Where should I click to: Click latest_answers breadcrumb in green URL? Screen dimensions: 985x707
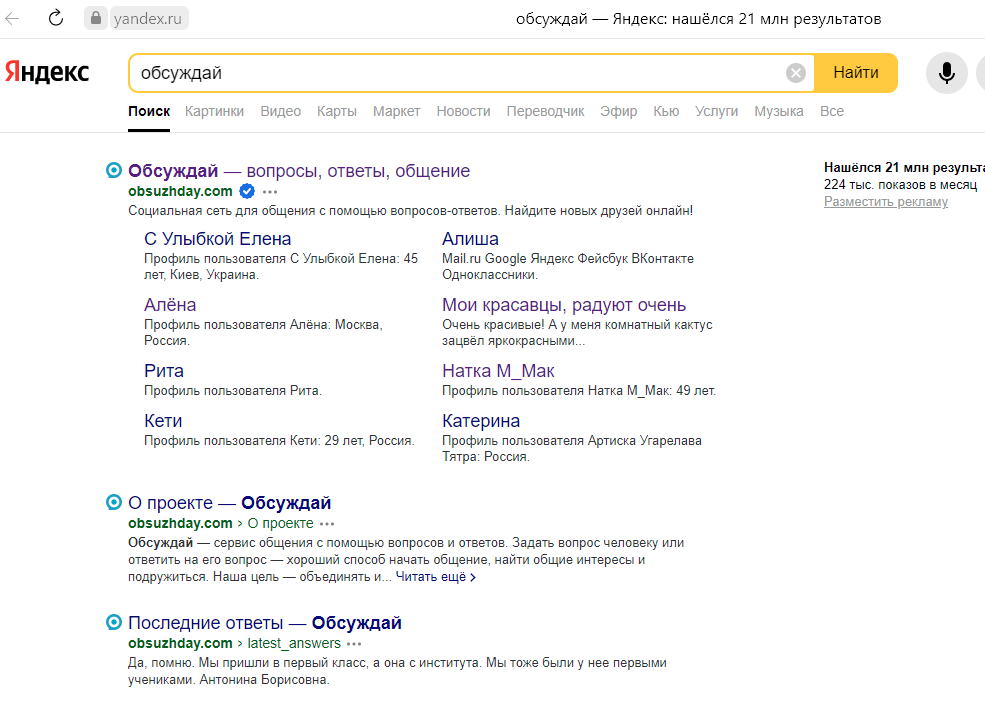point(294,643)
